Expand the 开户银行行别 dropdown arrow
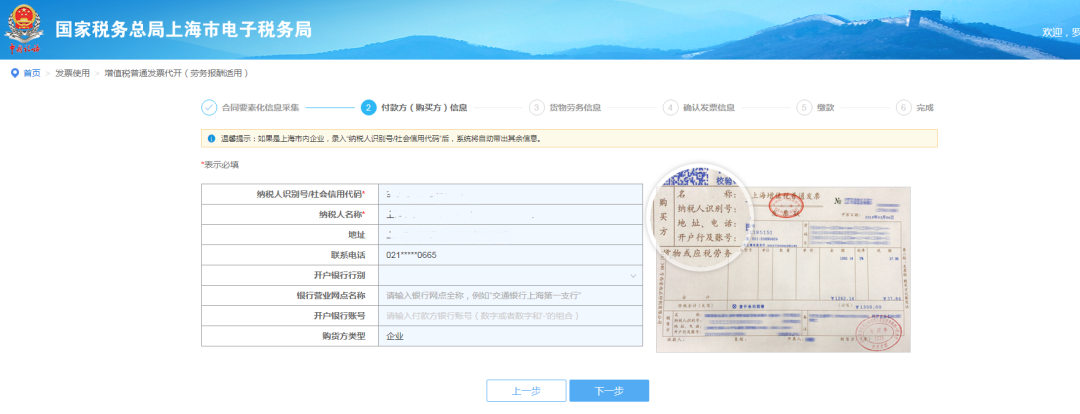The height and width of the screenshot is (414, 1080). pyautogui.click(x=633, y=275)
